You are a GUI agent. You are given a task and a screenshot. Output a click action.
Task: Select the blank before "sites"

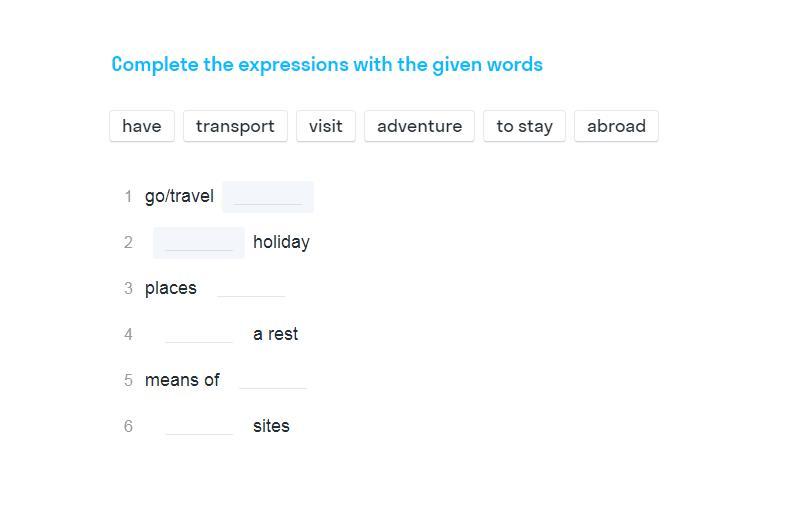point(199,427)
